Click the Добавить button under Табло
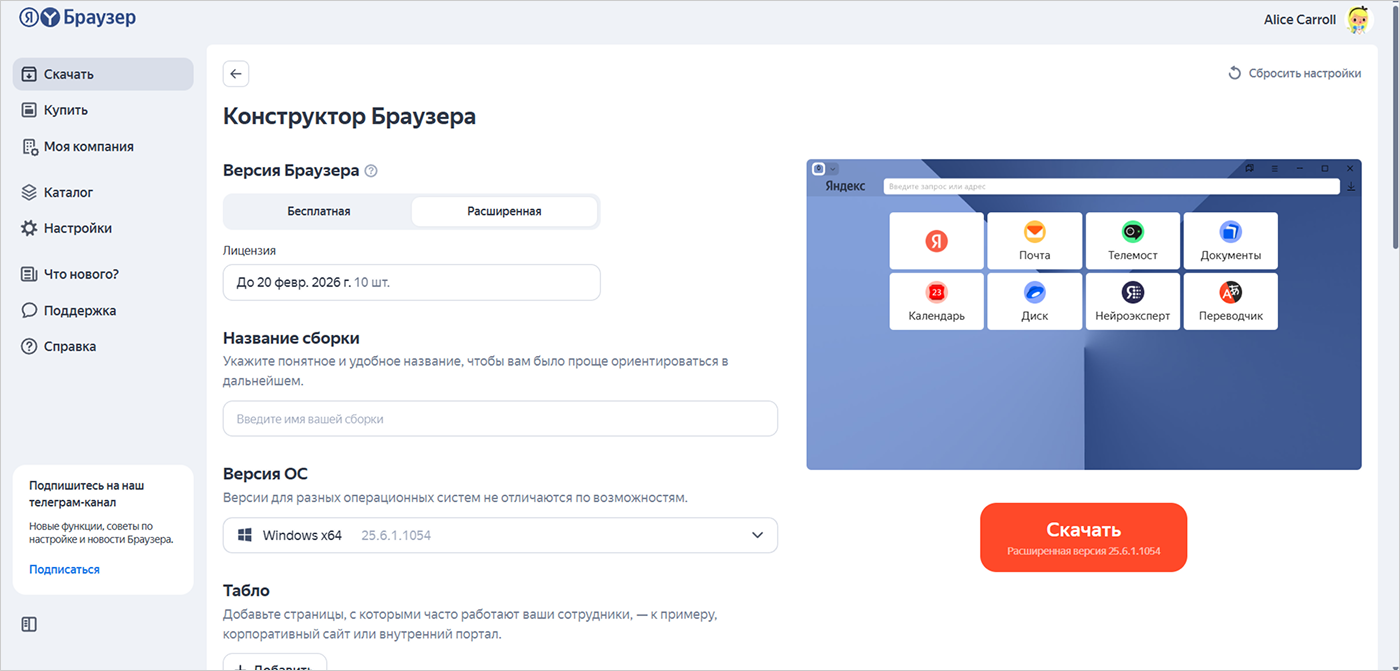 pos(275,662)
